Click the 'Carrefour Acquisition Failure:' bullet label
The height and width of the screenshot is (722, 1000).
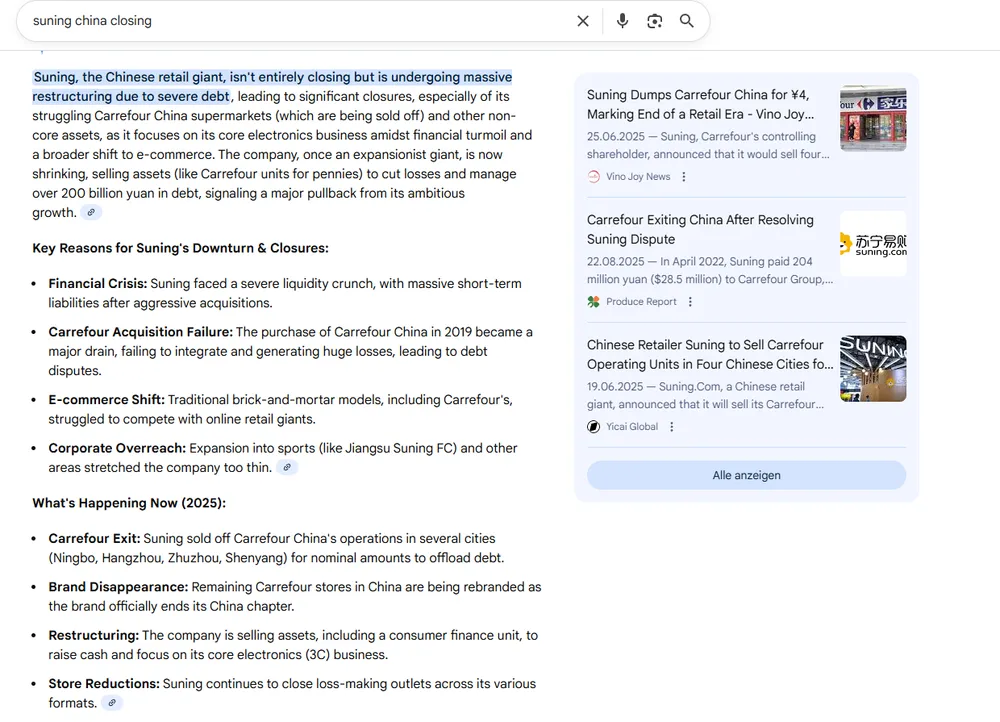coord(140,332)
